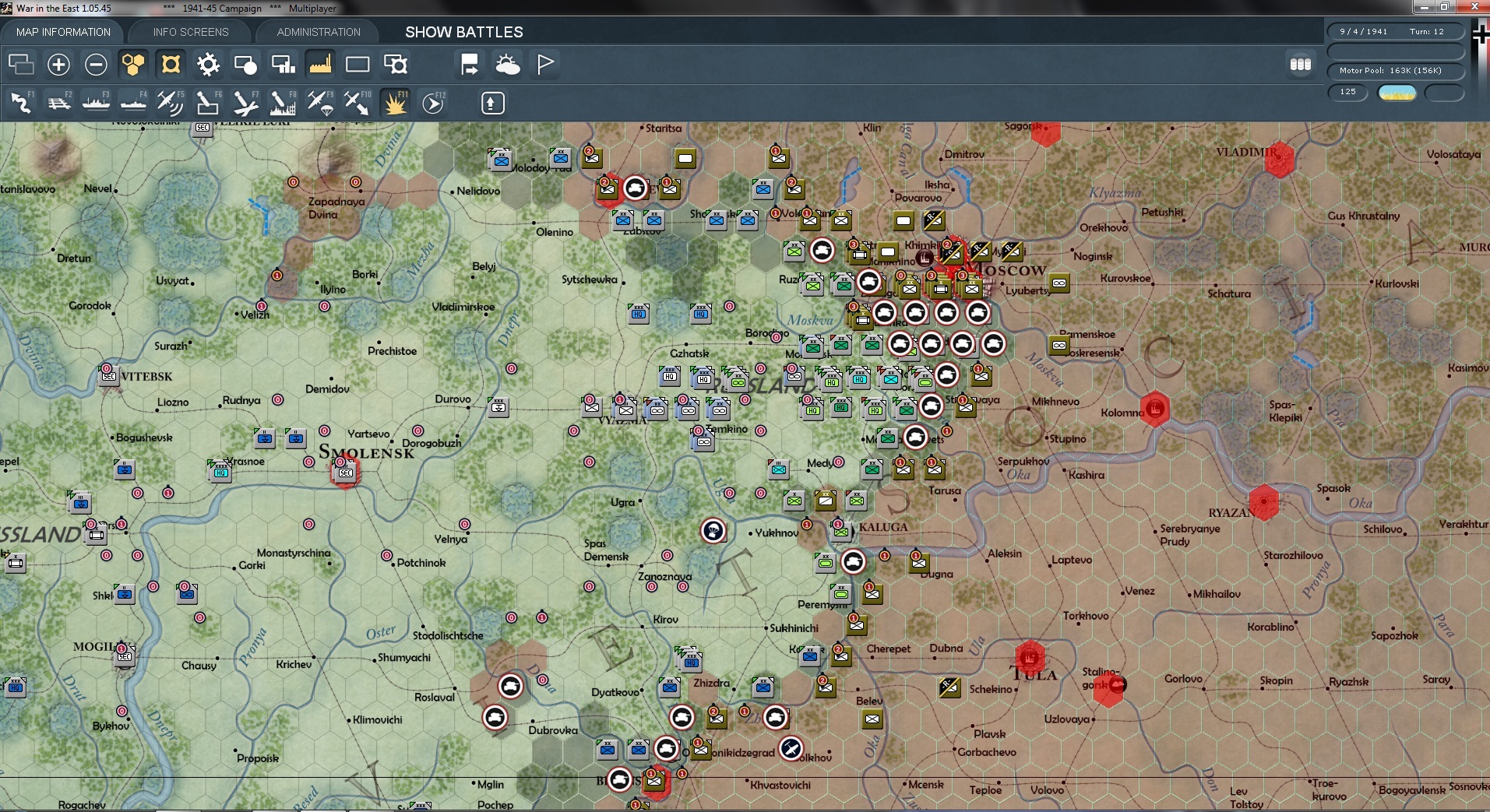Viewport: 1490px width, 812px height.
Task: Toggle the highlighted four-cornered frame map icon
Action: 171,64
